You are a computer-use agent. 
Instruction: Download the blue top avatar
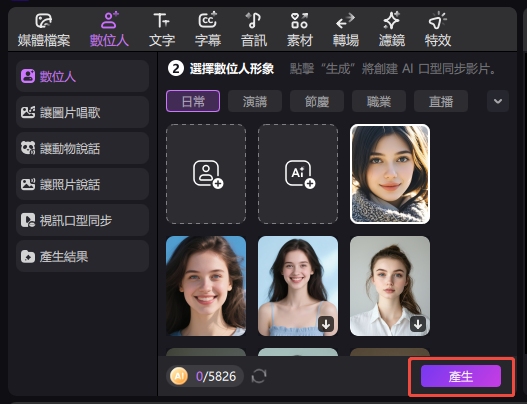click(x=326, y=324)
